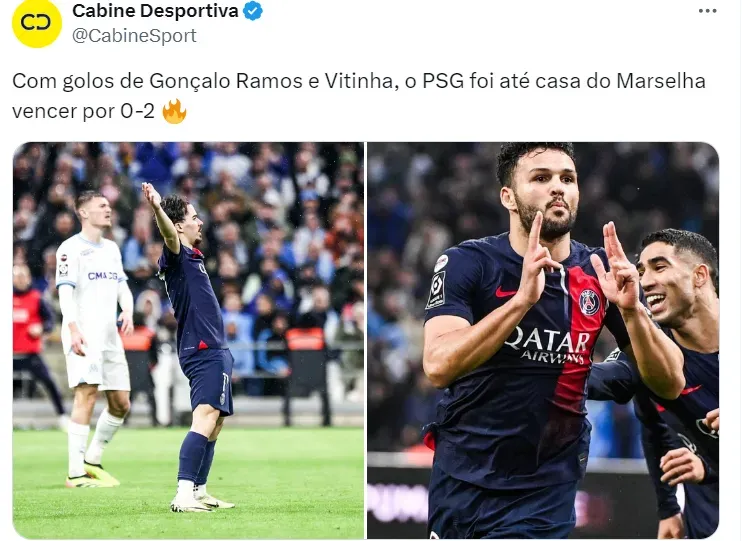This screenshot has height=541, width=742.
Task: Click the CMA CGM logo on white jersey
Action: point(102,275)
